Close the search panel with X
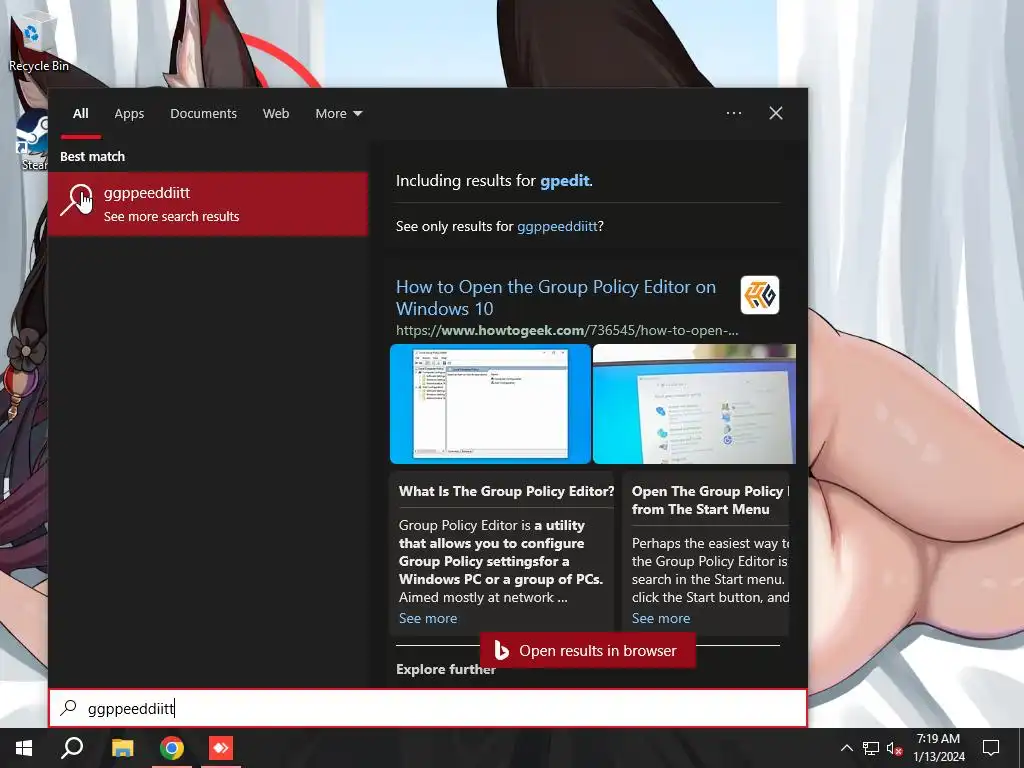The image size is (1024, 768). (775, 113)
